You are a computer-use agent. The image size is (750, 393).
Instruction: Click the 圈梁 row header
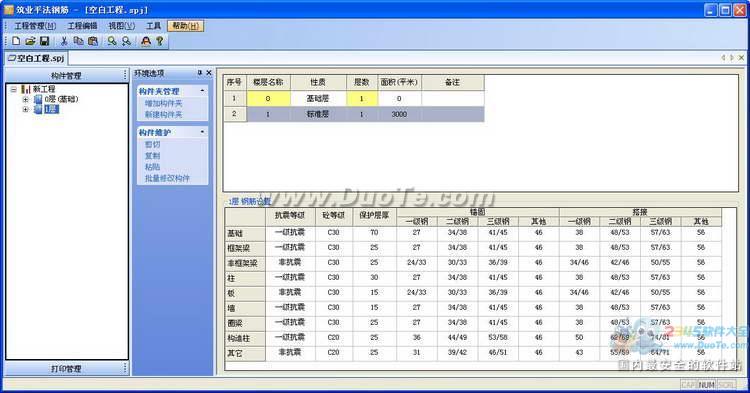(x=245, y=323)
